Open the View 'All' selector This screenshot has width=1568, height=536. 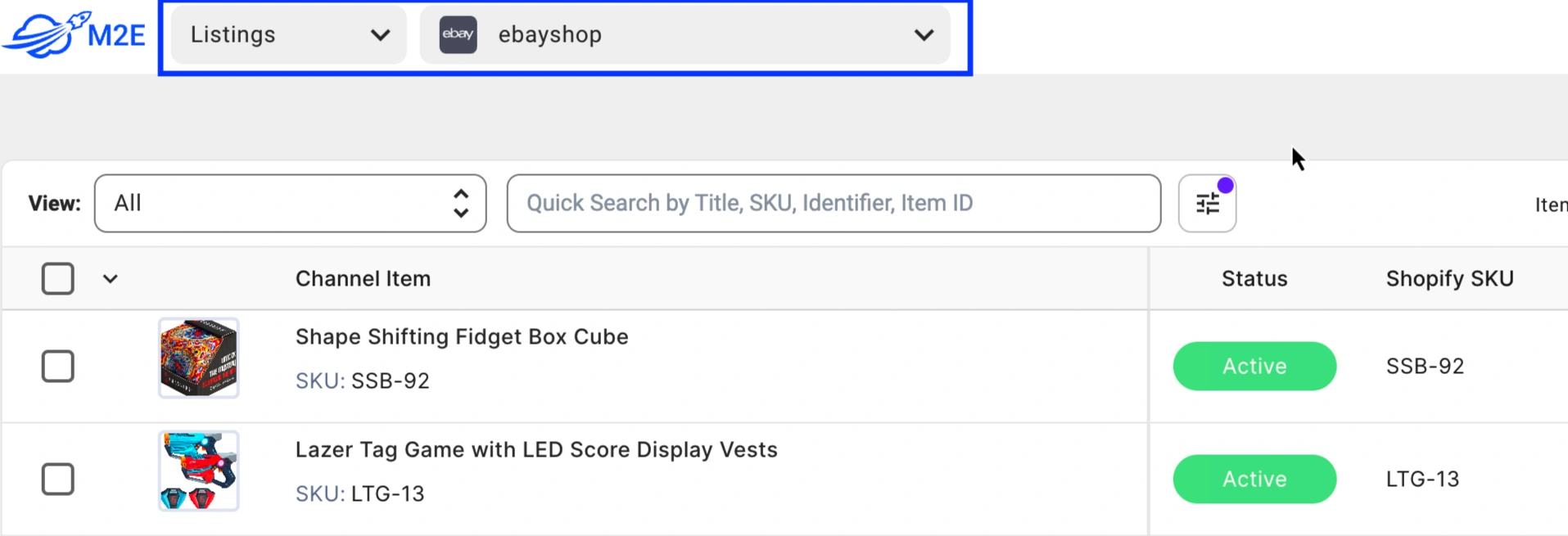pos(290,203)
